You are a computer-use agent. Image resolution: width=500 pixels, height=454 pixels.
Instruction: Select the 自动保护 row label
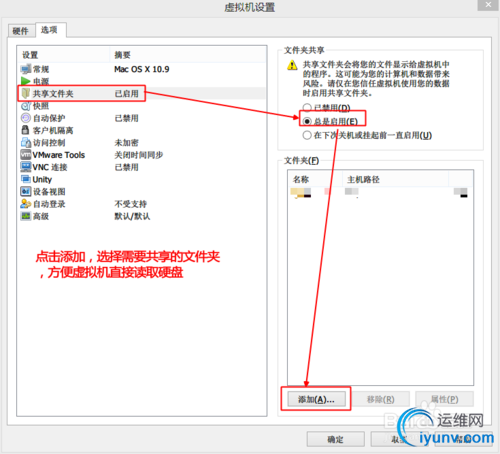(49, 118)
